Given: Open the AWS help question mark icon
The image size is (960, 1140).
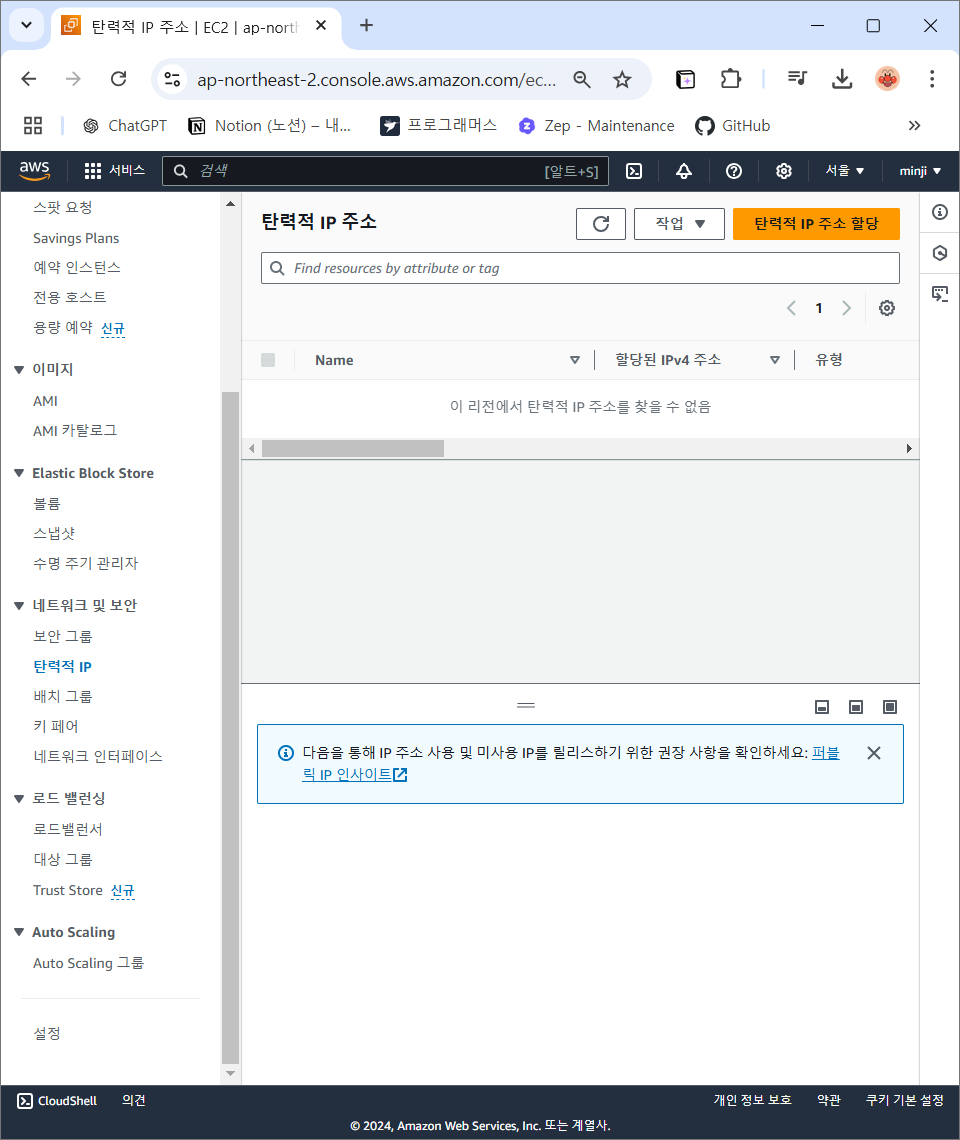Looking at the screenshot, I should tap(734, 171).
